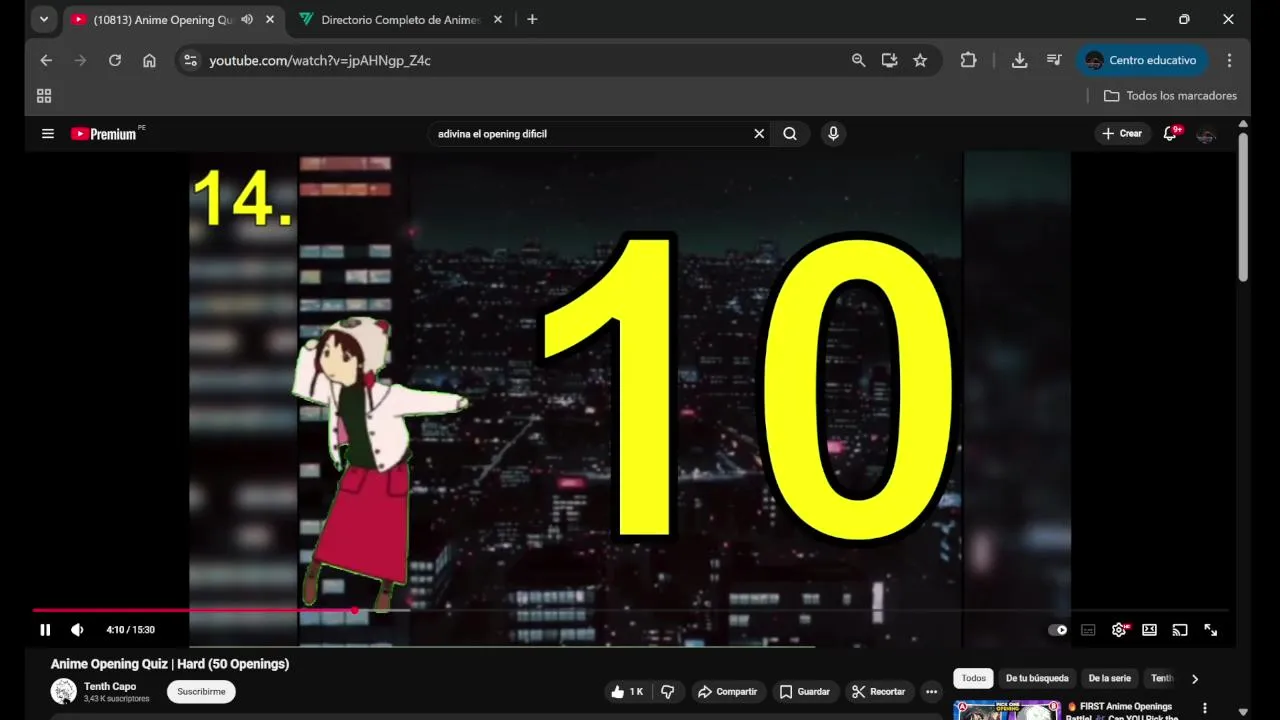Open options for FIRST Anime Openings video
1280x720 pixels.
tap(1205, 709)
